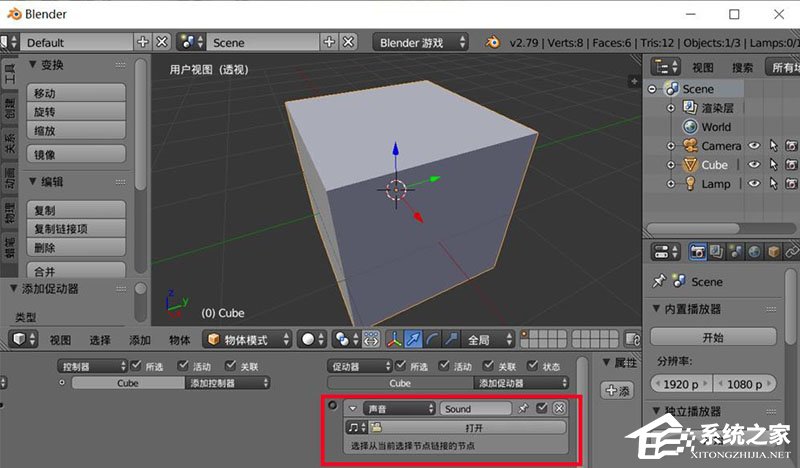Image resolution: width=800 pixels, height=468 pixels.
Task: Open the 物体模式 mode dropdown
Action: pos(249,340)
